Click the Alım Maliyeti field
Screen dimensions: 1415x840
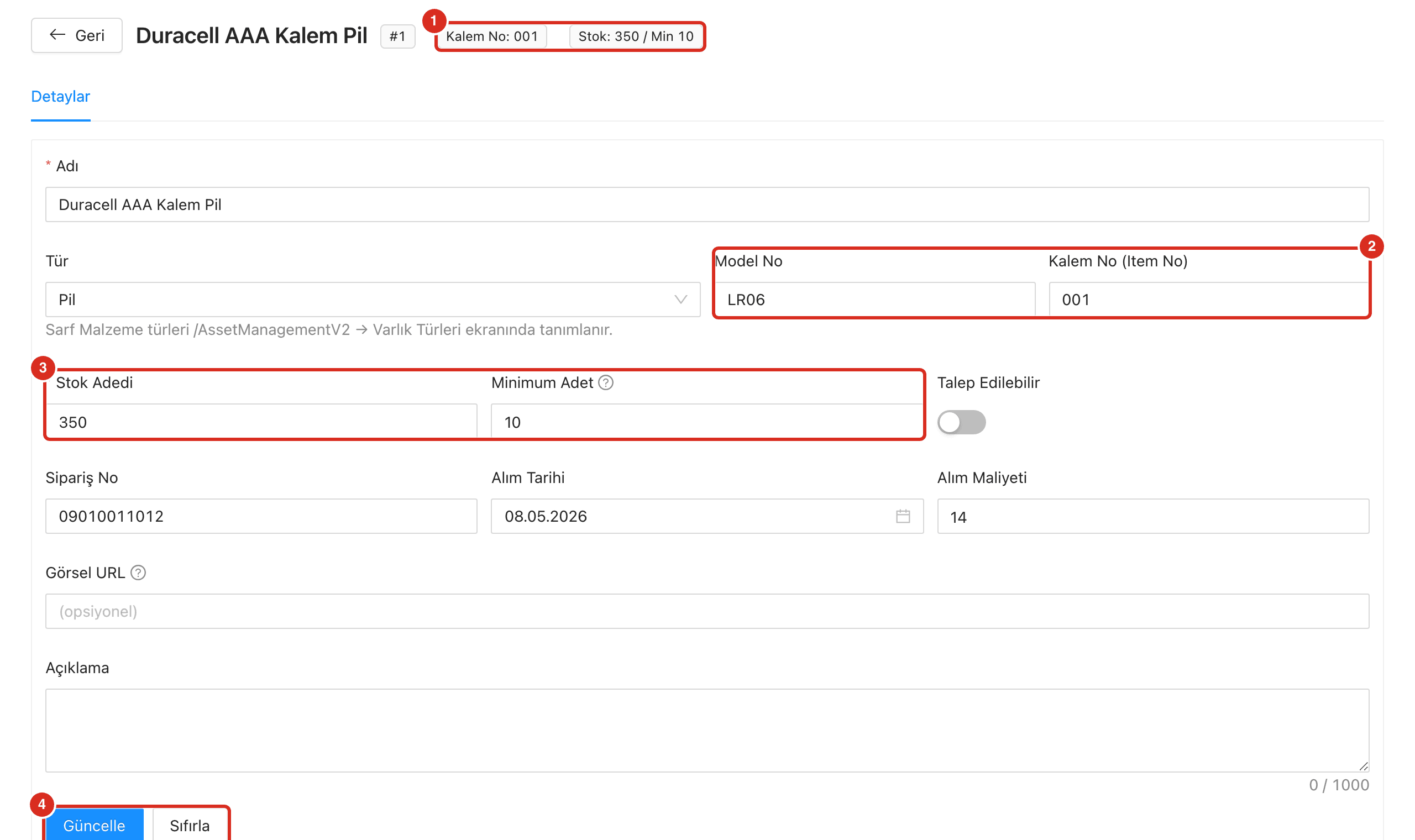coord(1153,516)
